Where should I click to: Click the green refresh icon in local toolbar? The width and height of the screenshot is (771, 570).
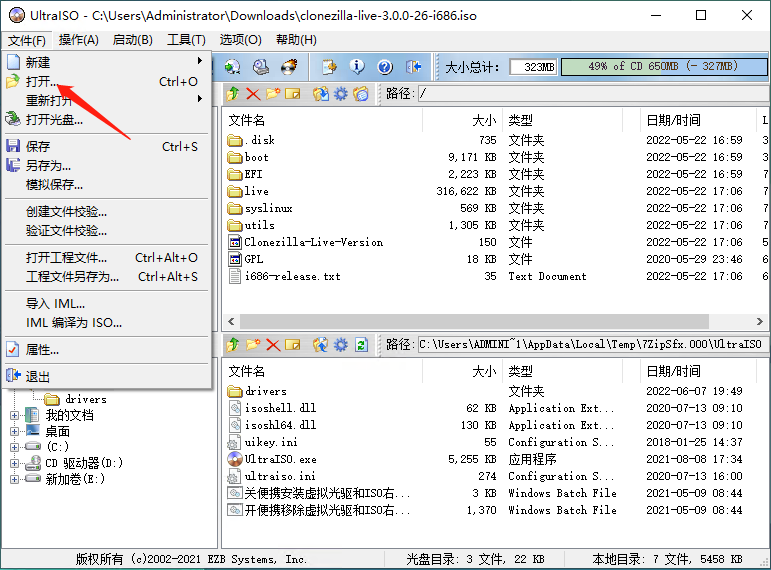coord(361,344)
